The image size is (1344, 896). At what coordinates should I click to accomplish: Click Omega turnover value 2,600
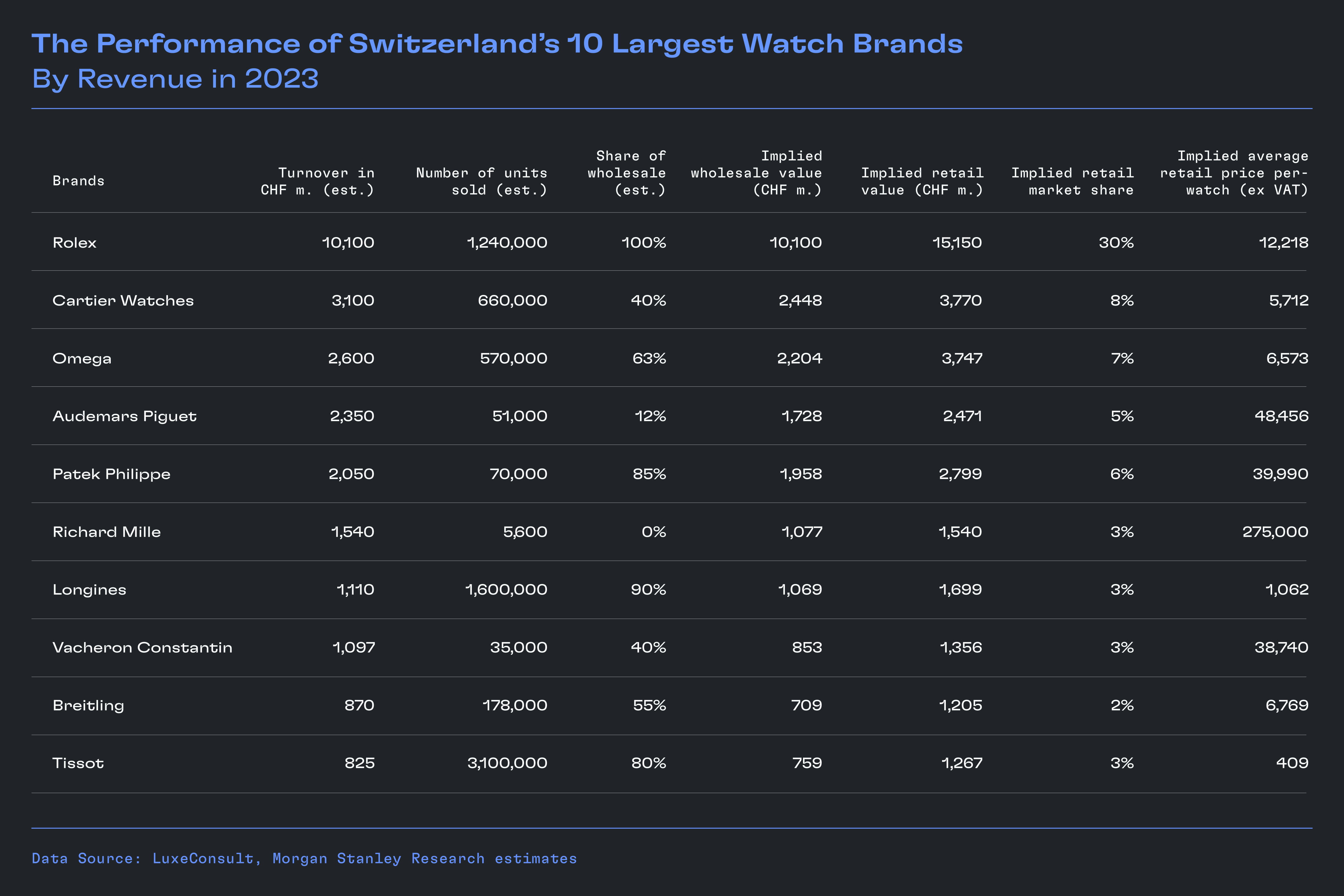click(351, 359)
